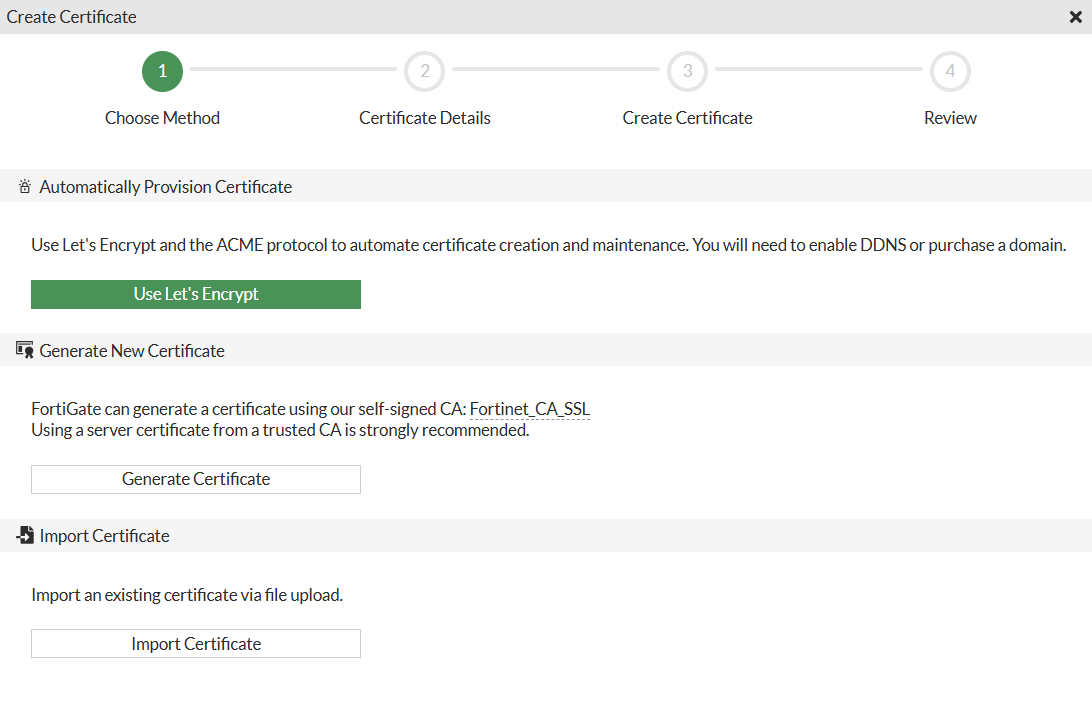Select step 1 Choose Method circle
The height and width of the screenshot is (707, 1092).
click(162, 71)
